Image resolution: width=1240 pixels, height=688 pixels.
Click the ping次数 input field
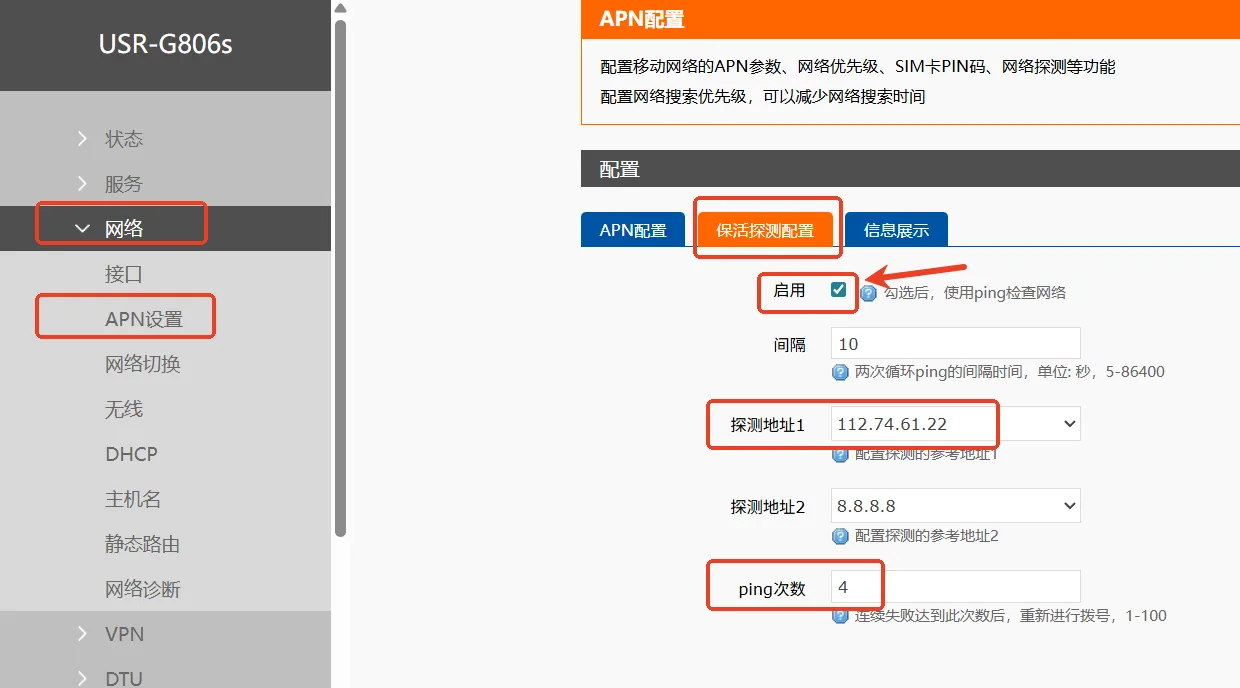(956, 587)
